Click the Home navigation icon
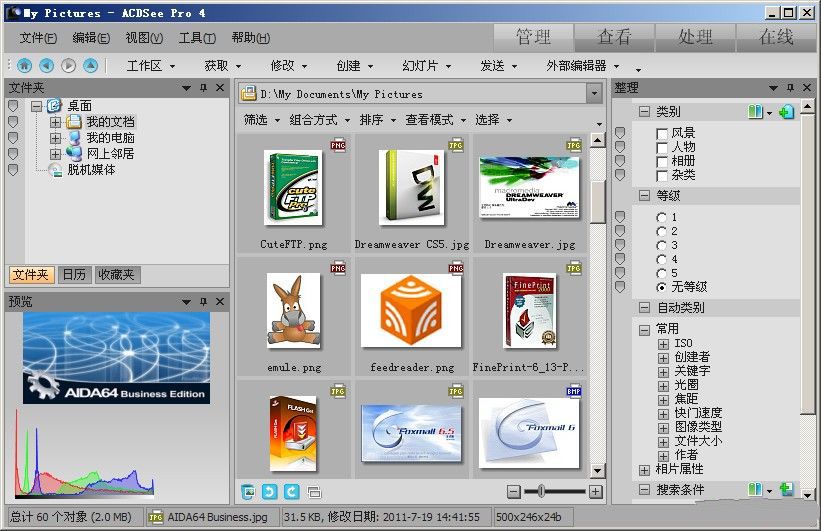 tap(24, 65)
